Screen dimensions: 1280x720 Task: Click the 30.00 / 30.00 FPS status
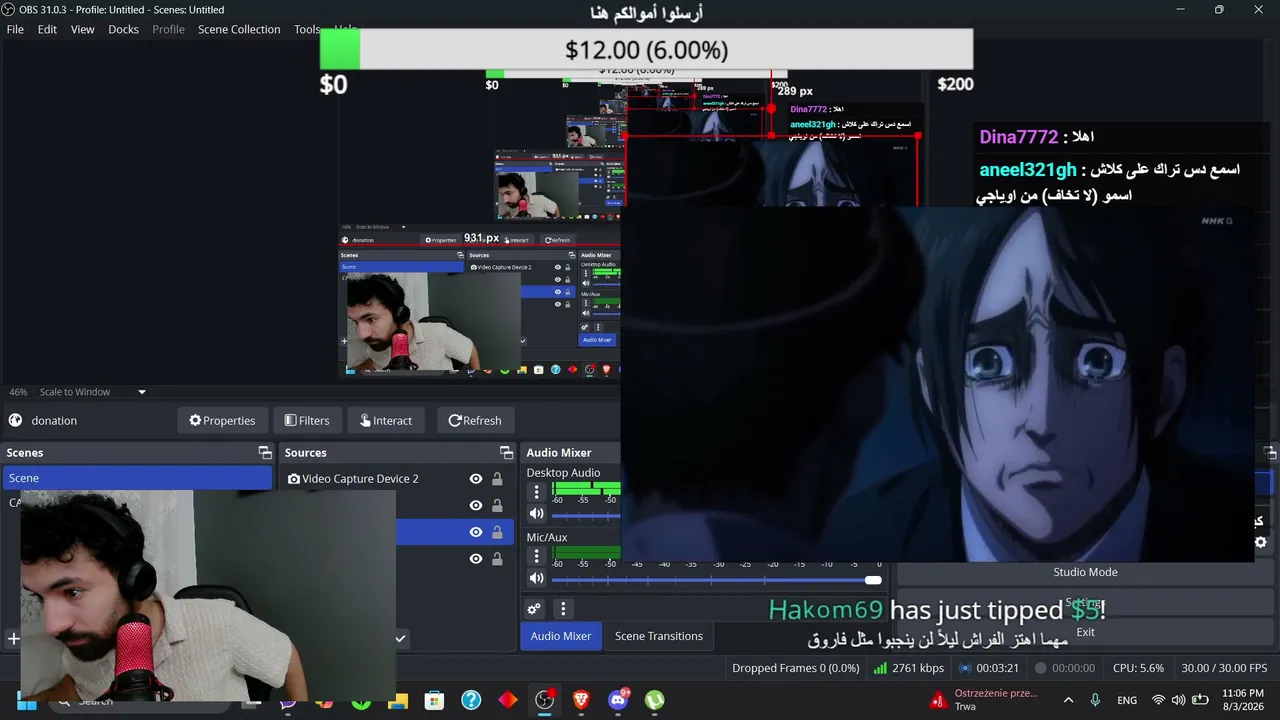tap(1224, 668)
